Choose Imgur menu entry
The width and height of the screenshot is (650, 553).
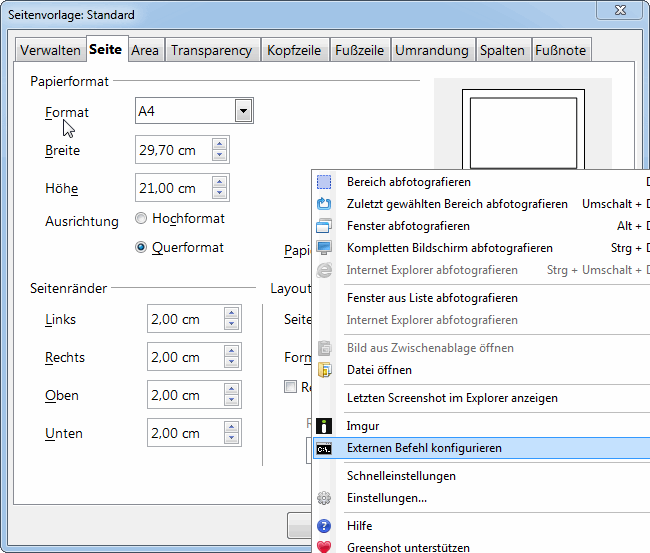(x=481, y=426)
